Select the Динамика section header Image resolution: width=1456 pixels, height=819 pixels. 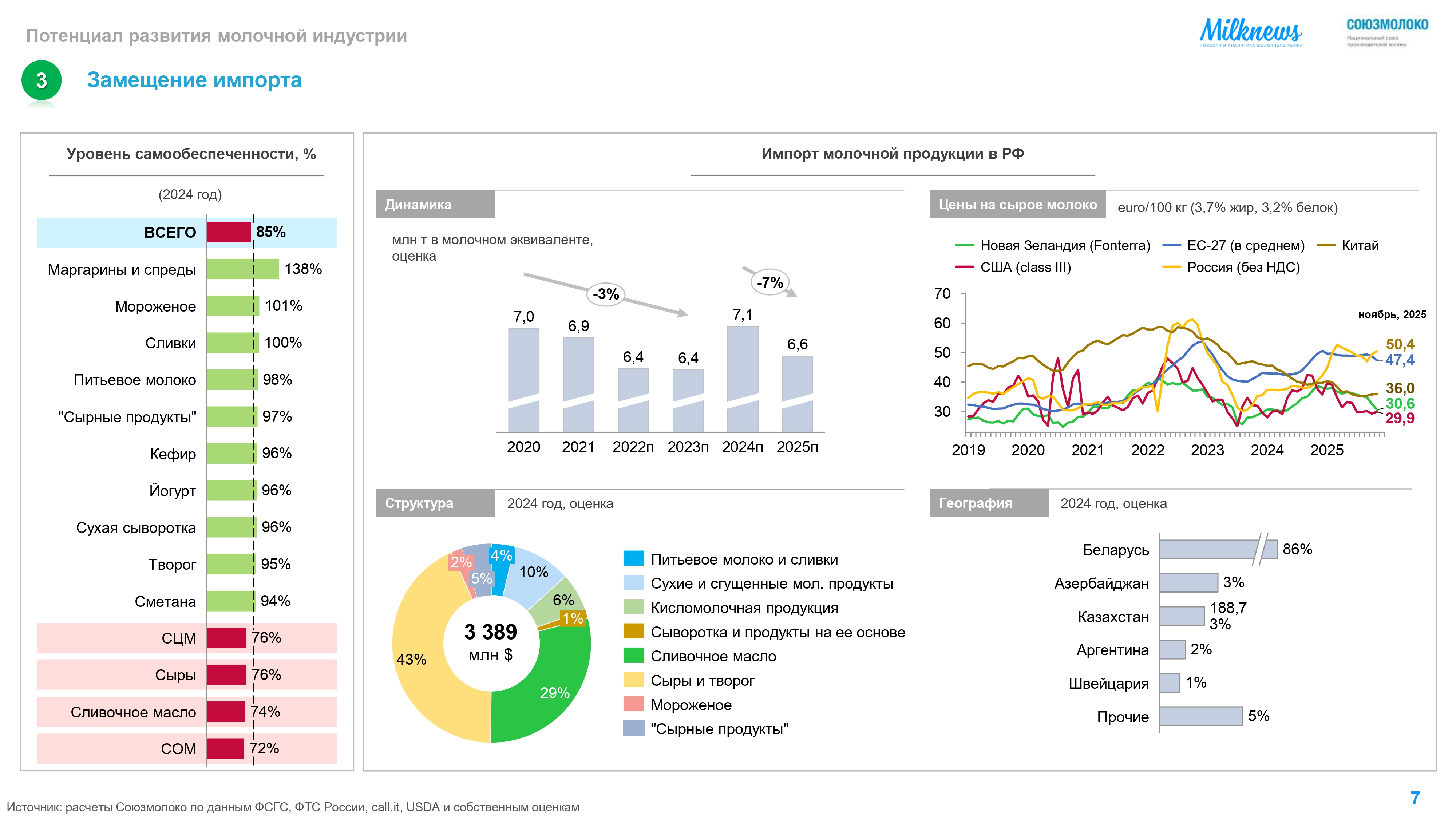pyautogui.click(x=435, y=205)
